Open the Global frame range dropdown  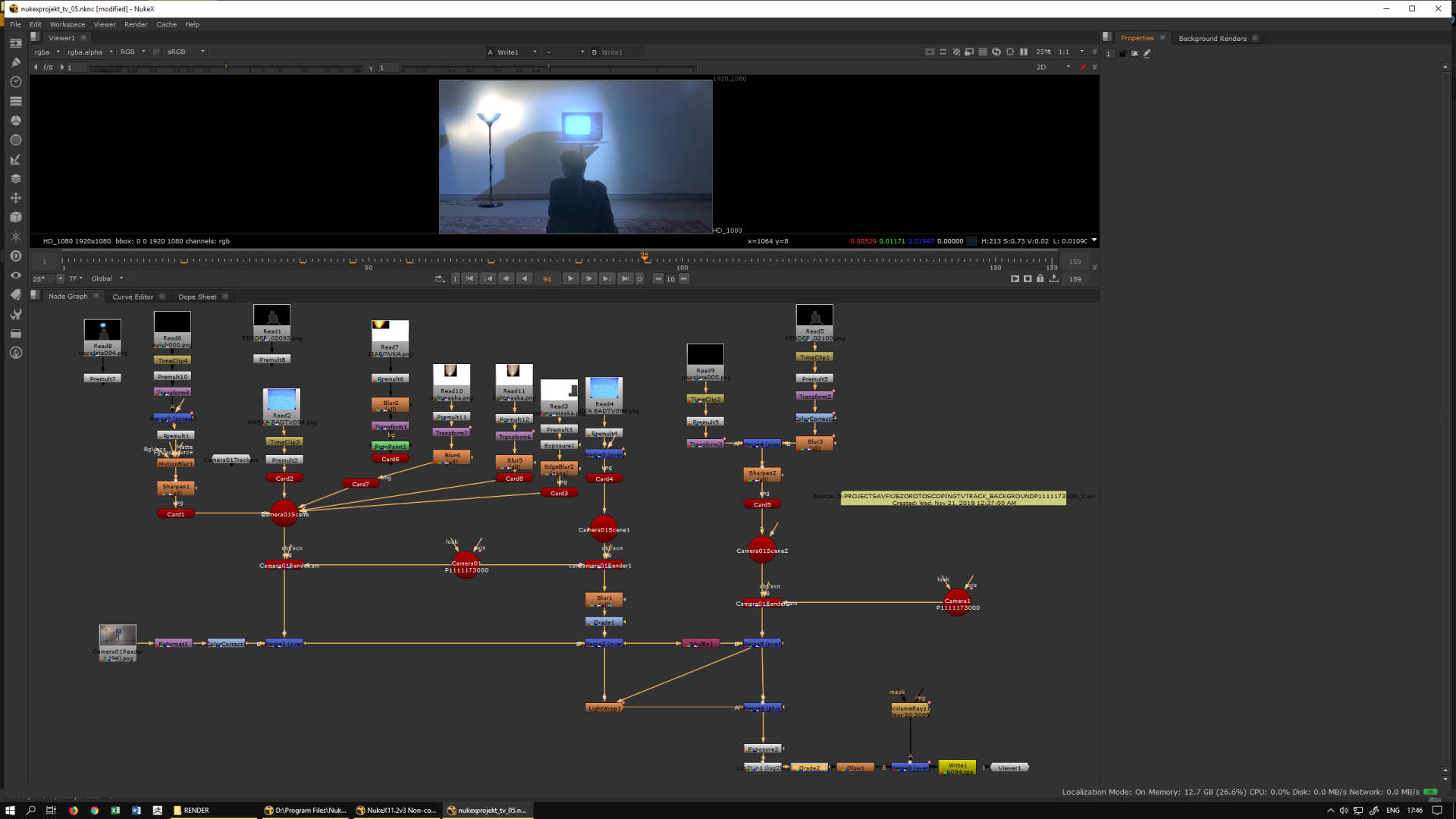pyautogui.click(x=107, y=279)
